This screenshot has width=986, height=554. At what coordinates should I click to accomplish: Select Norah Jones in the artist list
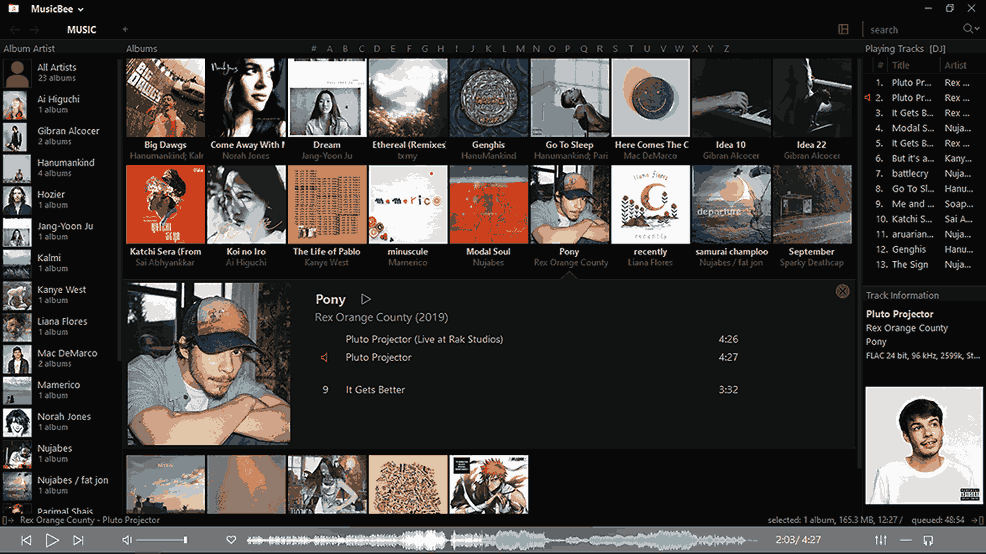pos(60,422)
